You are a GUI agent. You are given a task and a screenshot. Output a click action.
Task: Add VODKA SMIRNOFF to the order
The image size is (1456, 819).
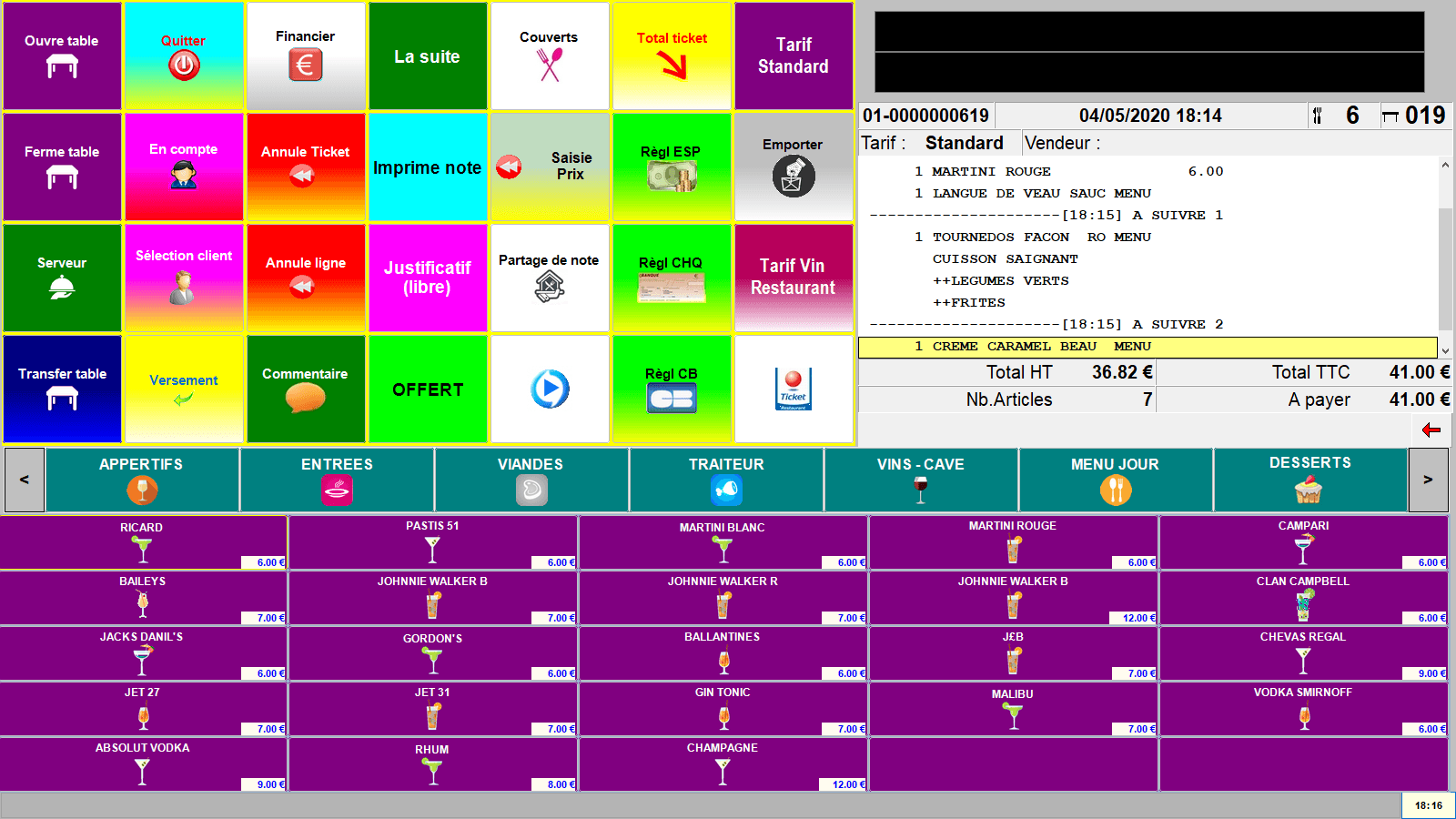point(1304,710)
